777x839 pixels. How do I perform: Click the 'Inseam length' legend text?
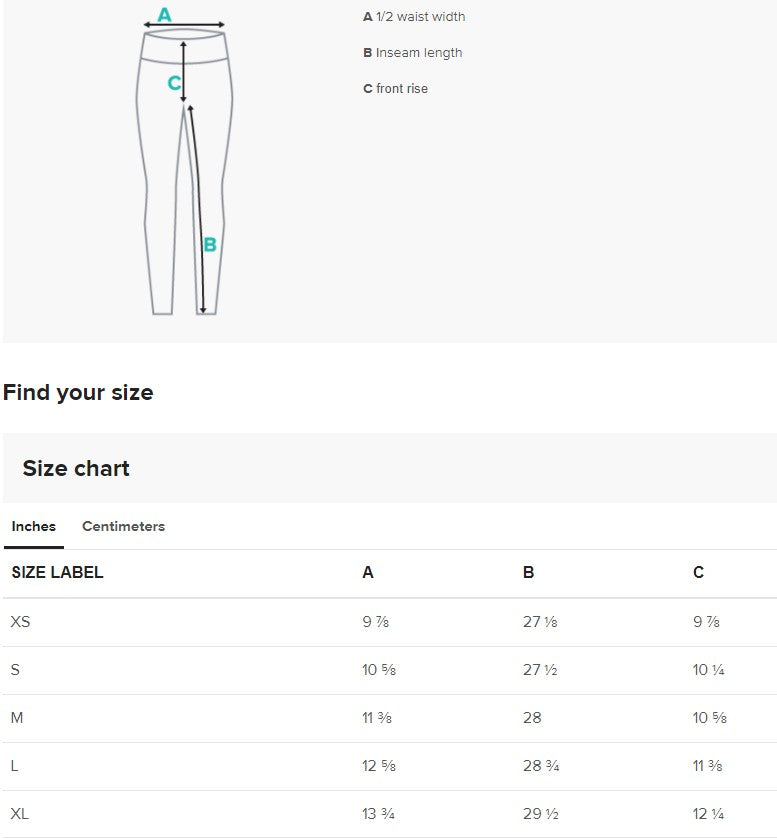click(x=419, y=53)
